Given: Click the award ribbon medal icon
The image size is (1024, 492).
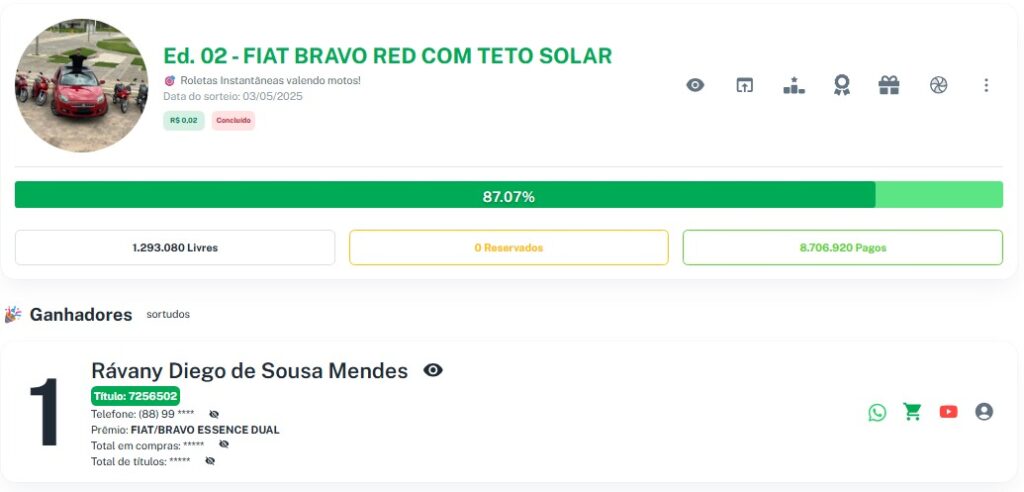Looking at the screenshot, I should [842, 86].
